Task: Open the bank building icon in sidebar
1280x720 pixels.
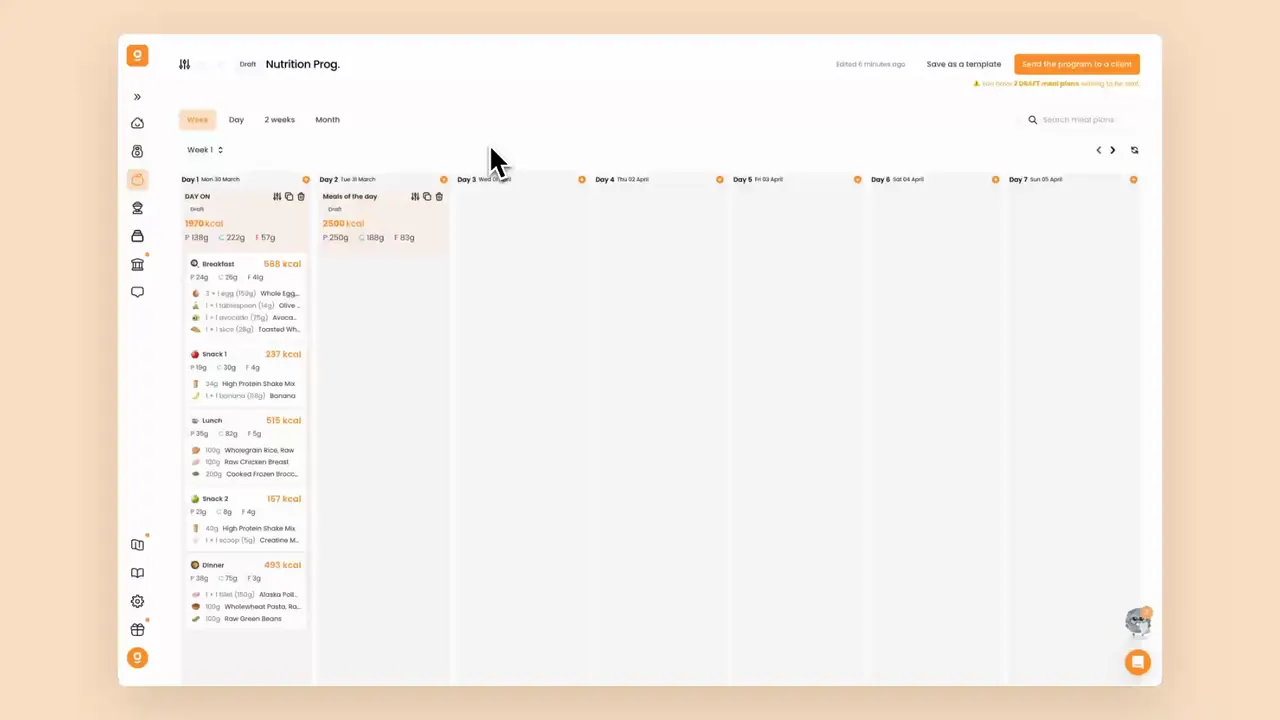Action: [x=138, y=264]
